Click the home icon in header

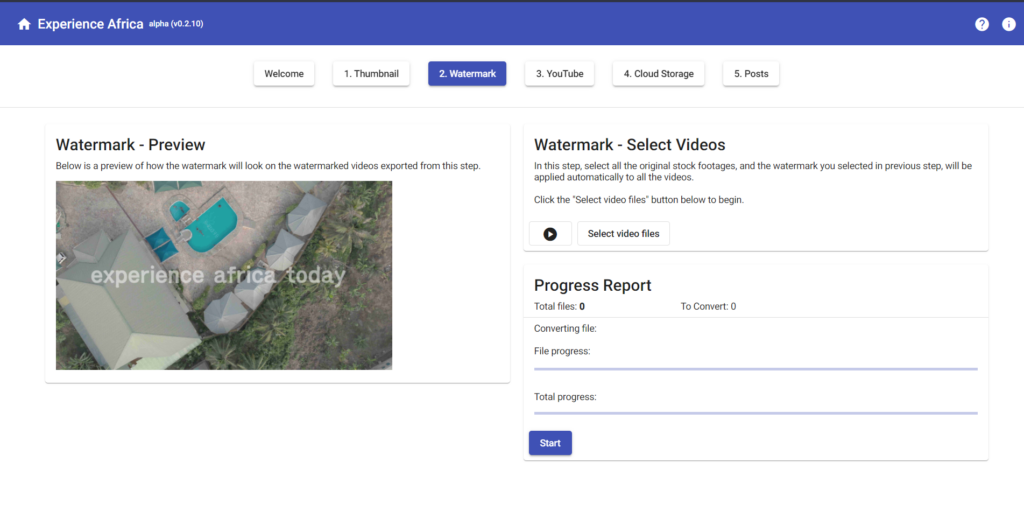tap(24, 24)
